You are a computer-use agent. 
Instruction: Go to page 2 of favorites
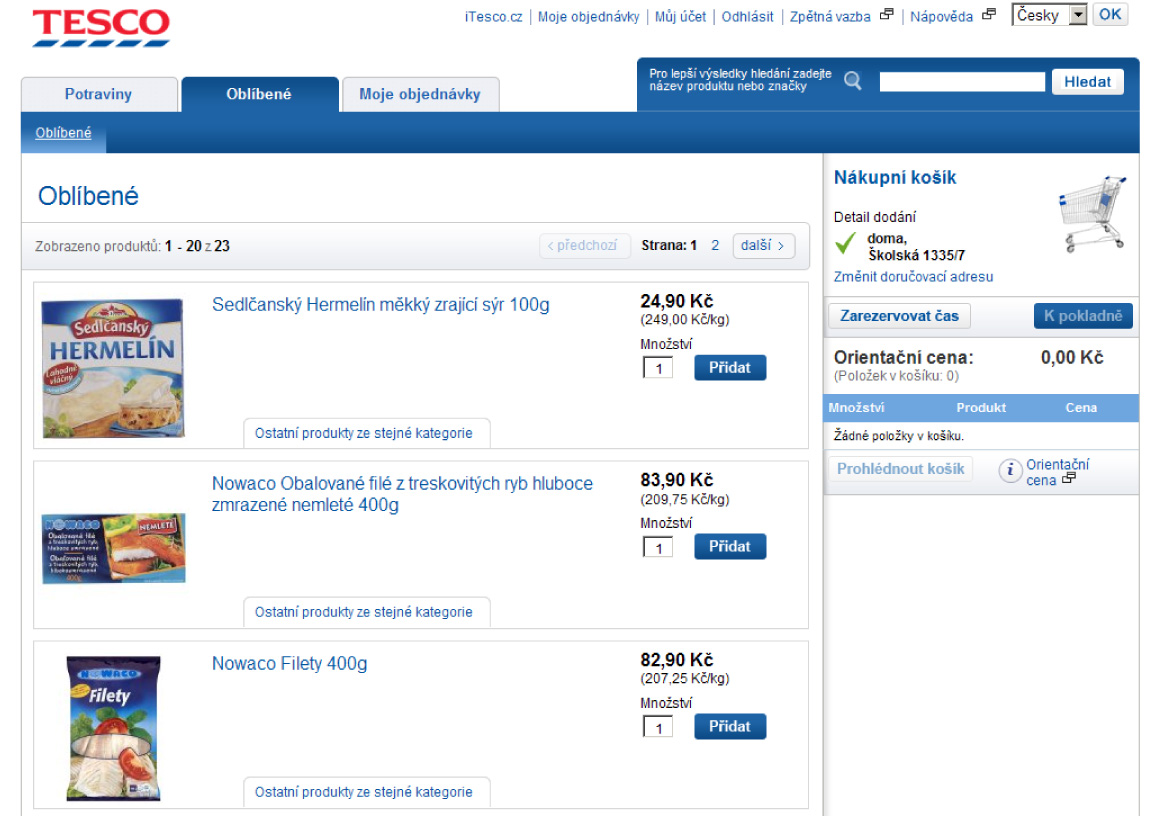tap(715, 245)
